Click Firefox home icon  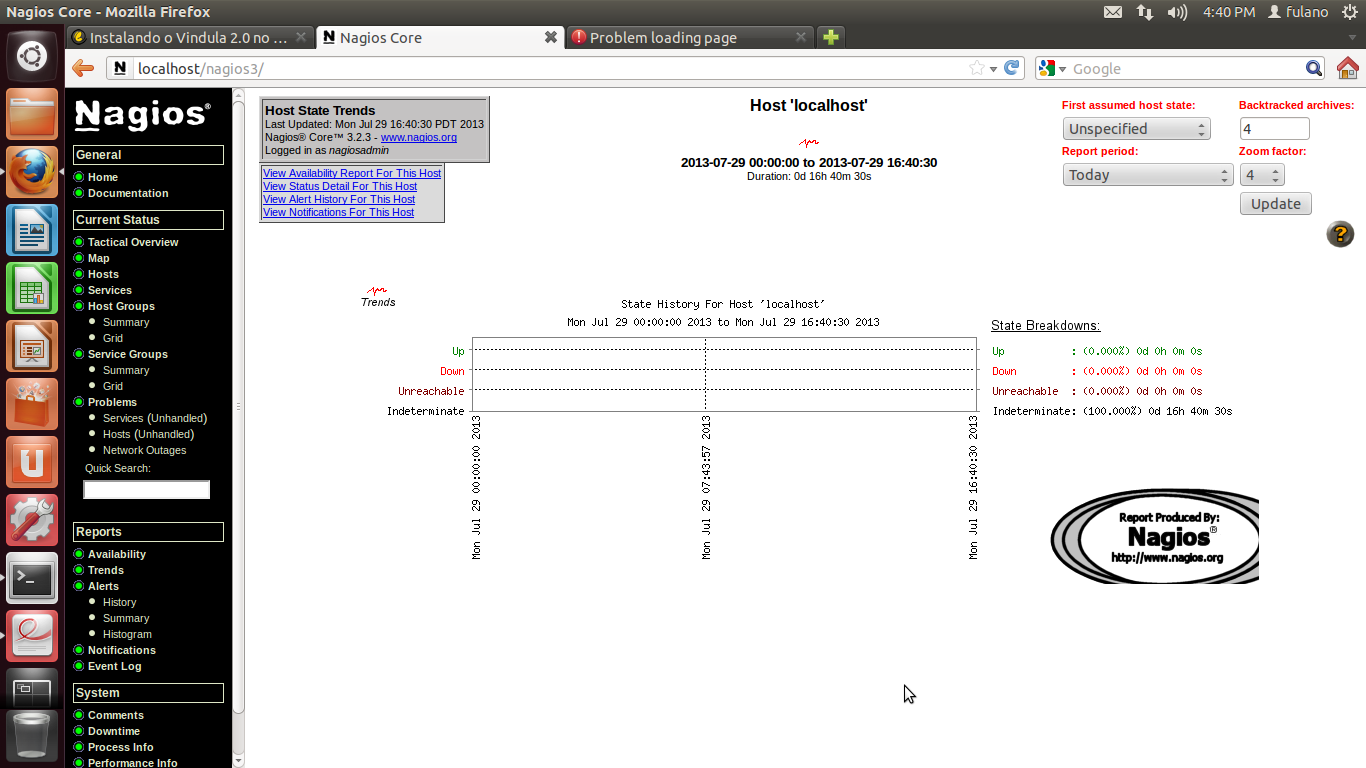tap(1348, 68)
